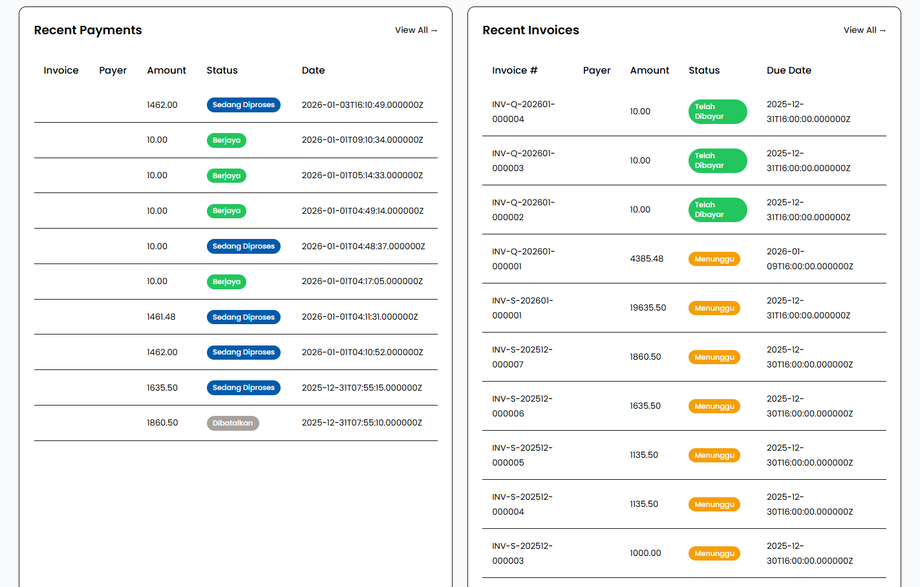Open View All in Recent Payments
The height and width of the screenshot is (587, 920).
point(416,30)
